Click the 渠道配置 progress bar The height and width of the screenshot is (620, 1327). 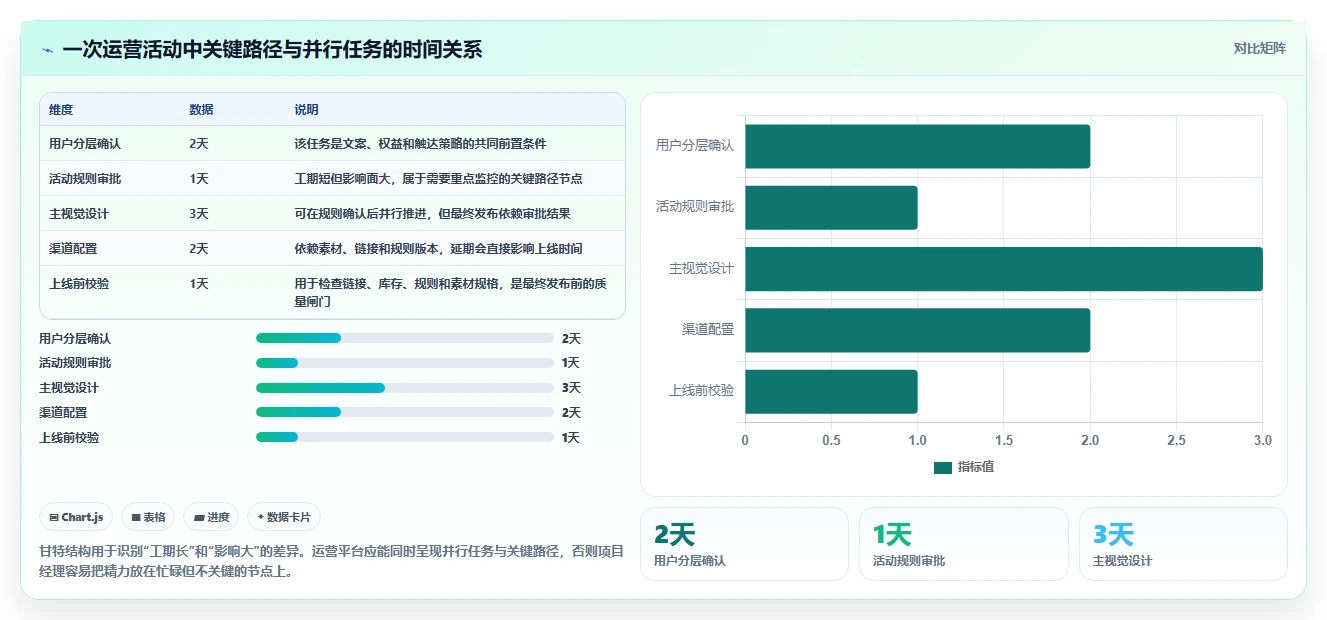click(405, 412)
